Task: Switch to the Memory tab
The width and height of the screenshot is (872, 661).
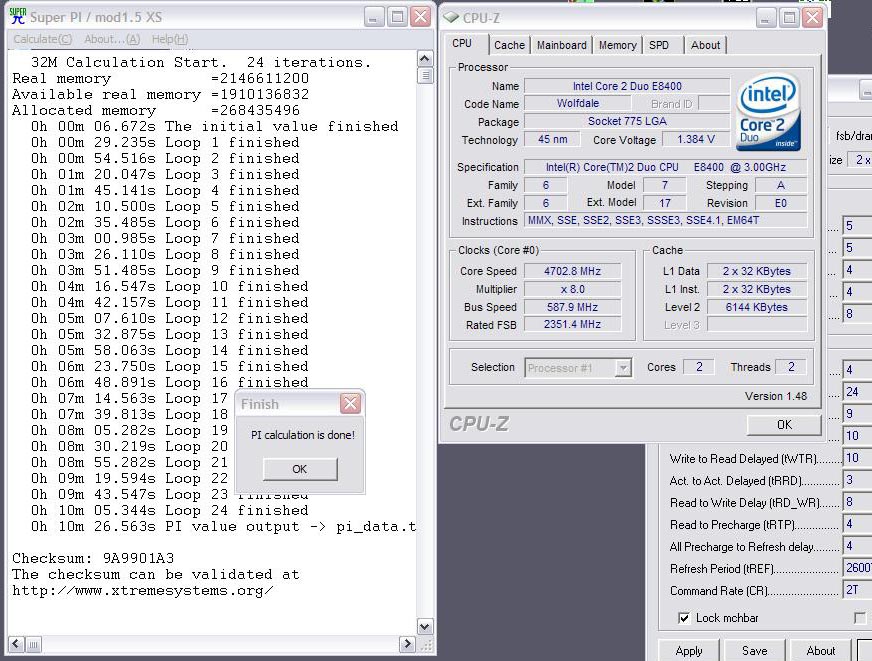Action: coord(618,45)
